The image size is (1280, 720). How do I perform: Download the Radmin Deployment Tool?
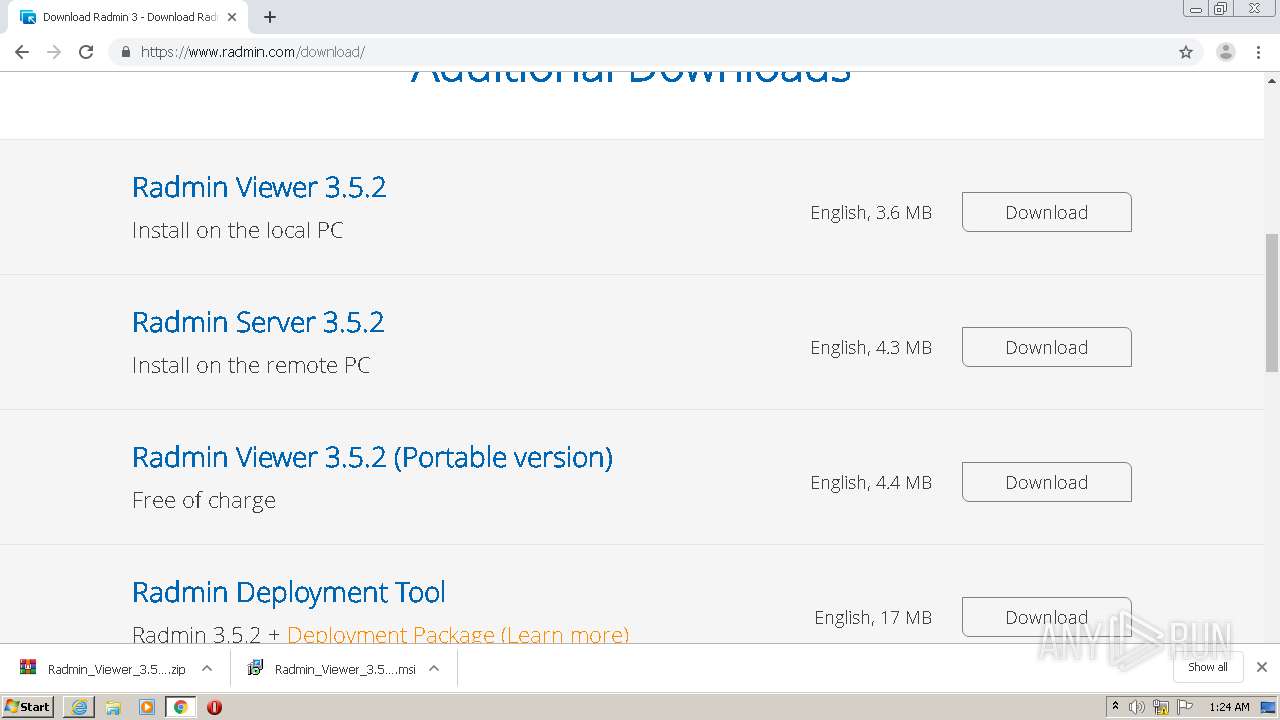(1046, 617)
